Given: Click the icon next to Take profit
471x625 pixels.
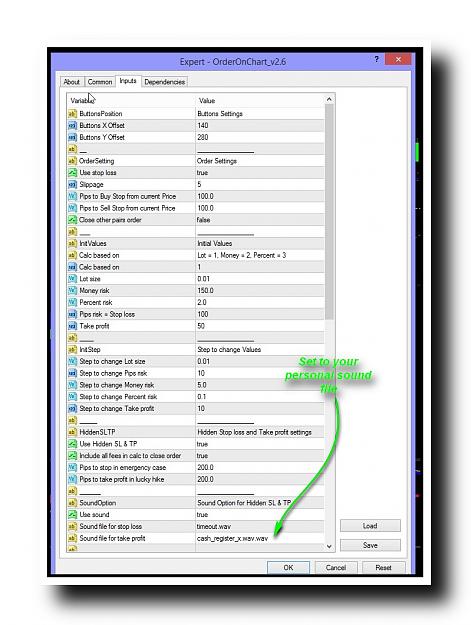Looking at the screenshot, I should (x=72, y=326).
